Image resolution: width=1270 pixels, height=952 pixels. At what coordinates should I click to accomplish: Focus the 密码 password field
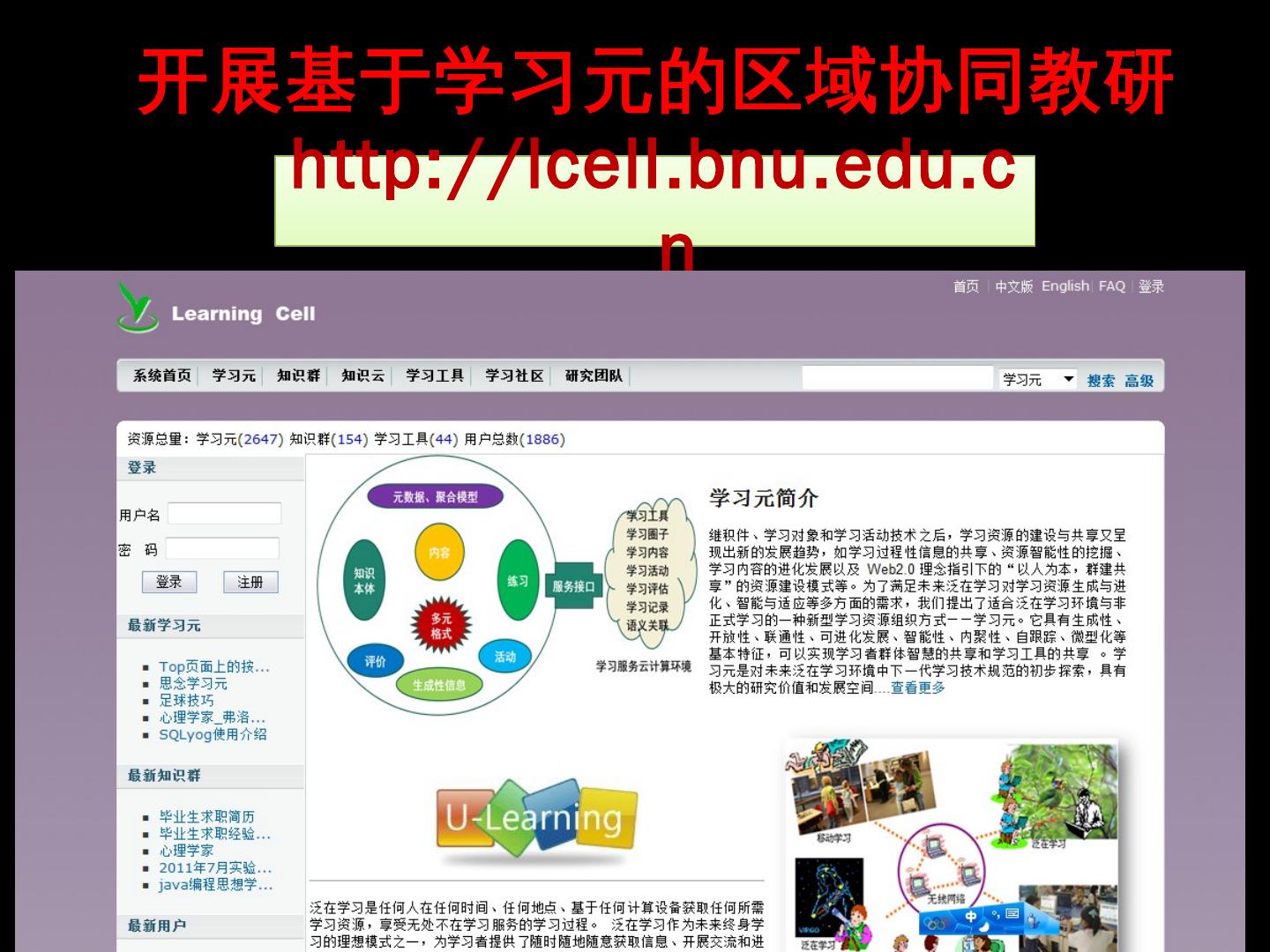pos(222,548)
